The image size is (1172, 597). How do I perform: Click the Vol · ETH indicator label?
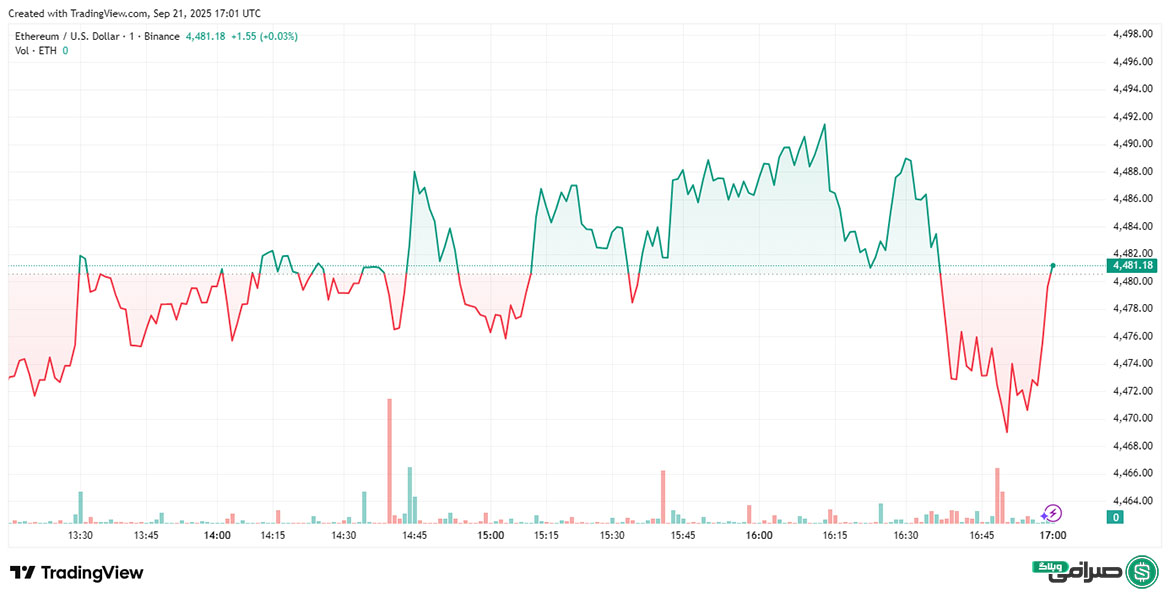35,50
